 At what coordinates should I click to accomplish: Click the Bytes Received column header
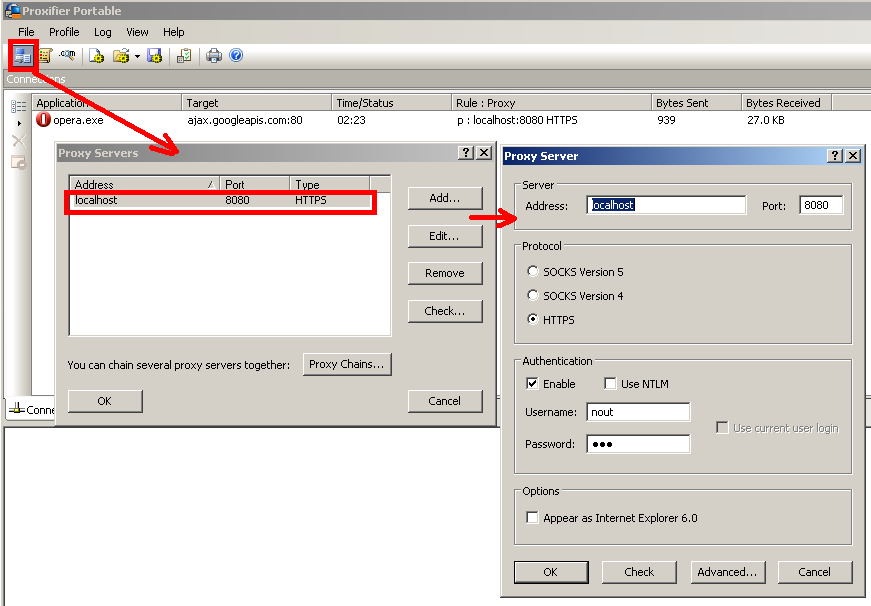(787, 103)
